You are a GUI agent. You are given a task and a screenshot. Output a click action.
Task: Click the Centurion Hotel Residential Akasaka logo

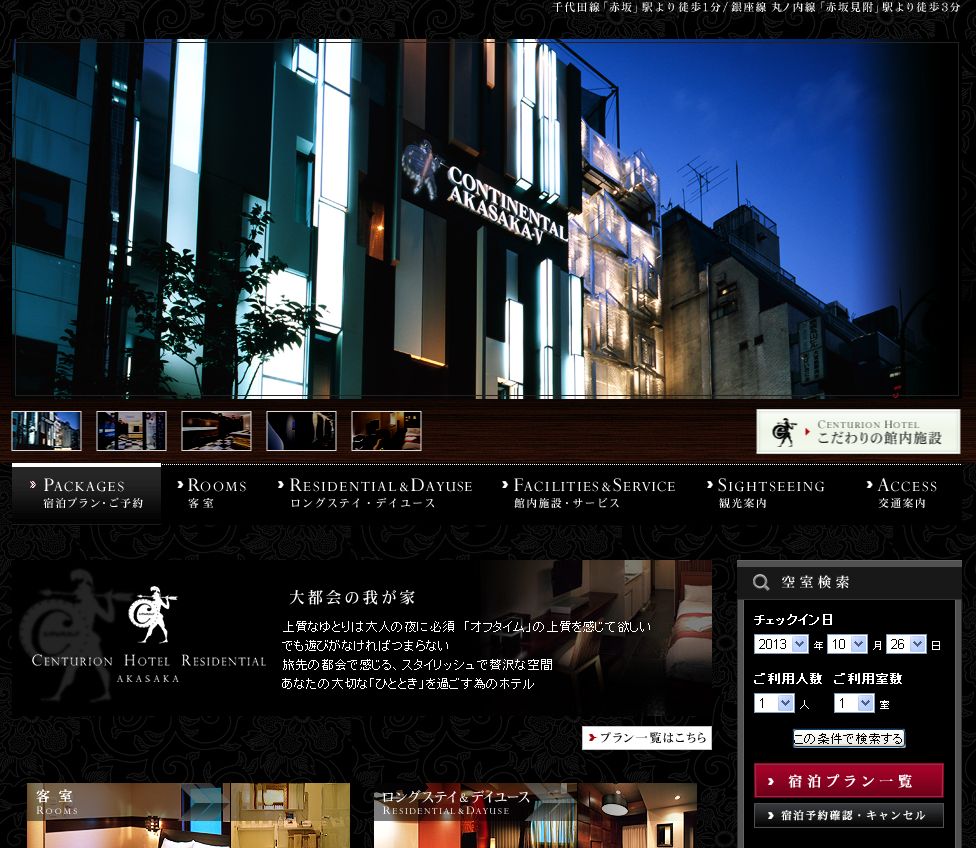[x=149, y=635]
